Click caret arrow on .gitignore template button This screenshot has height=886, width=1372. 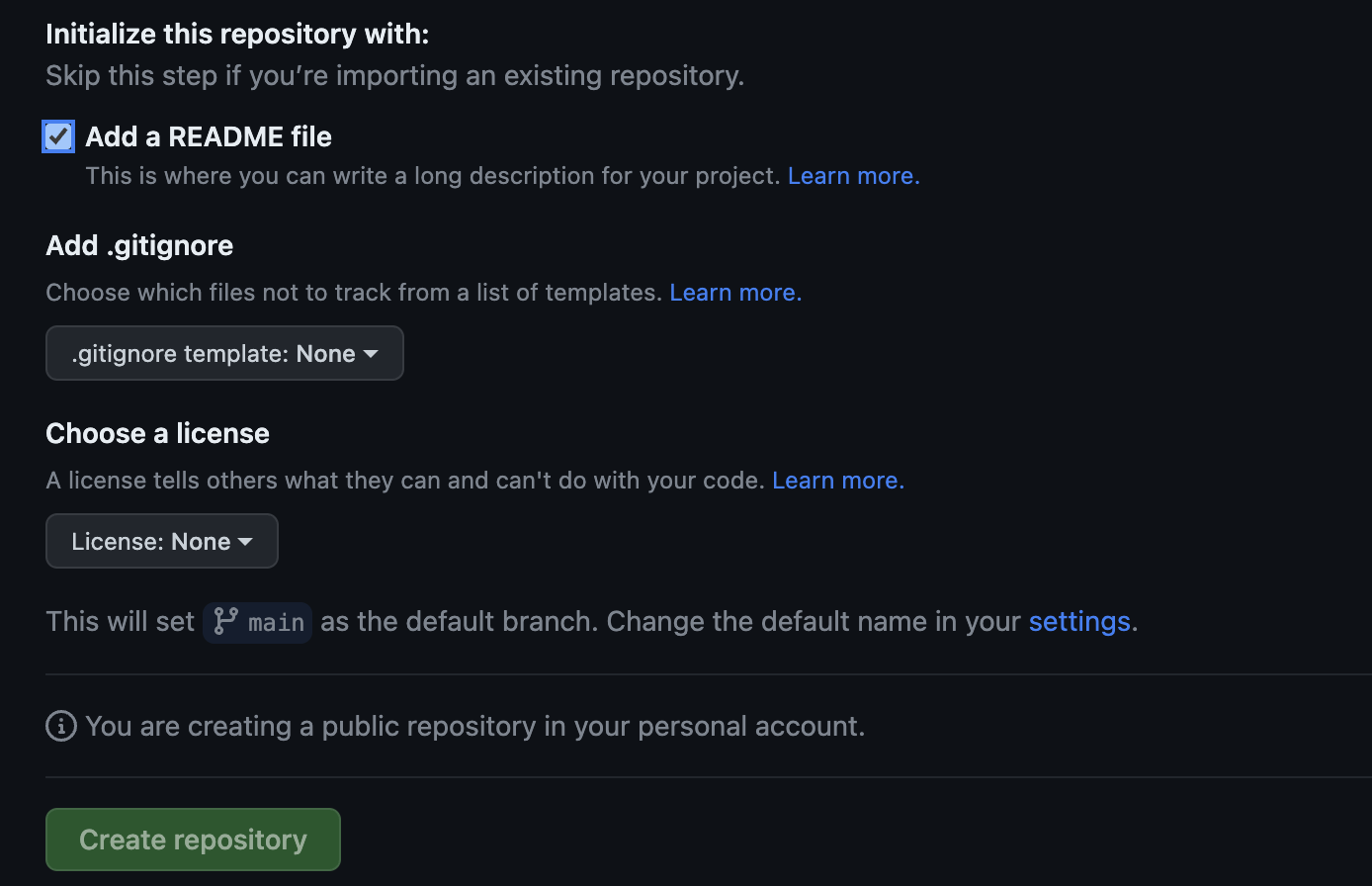[371, 354]
